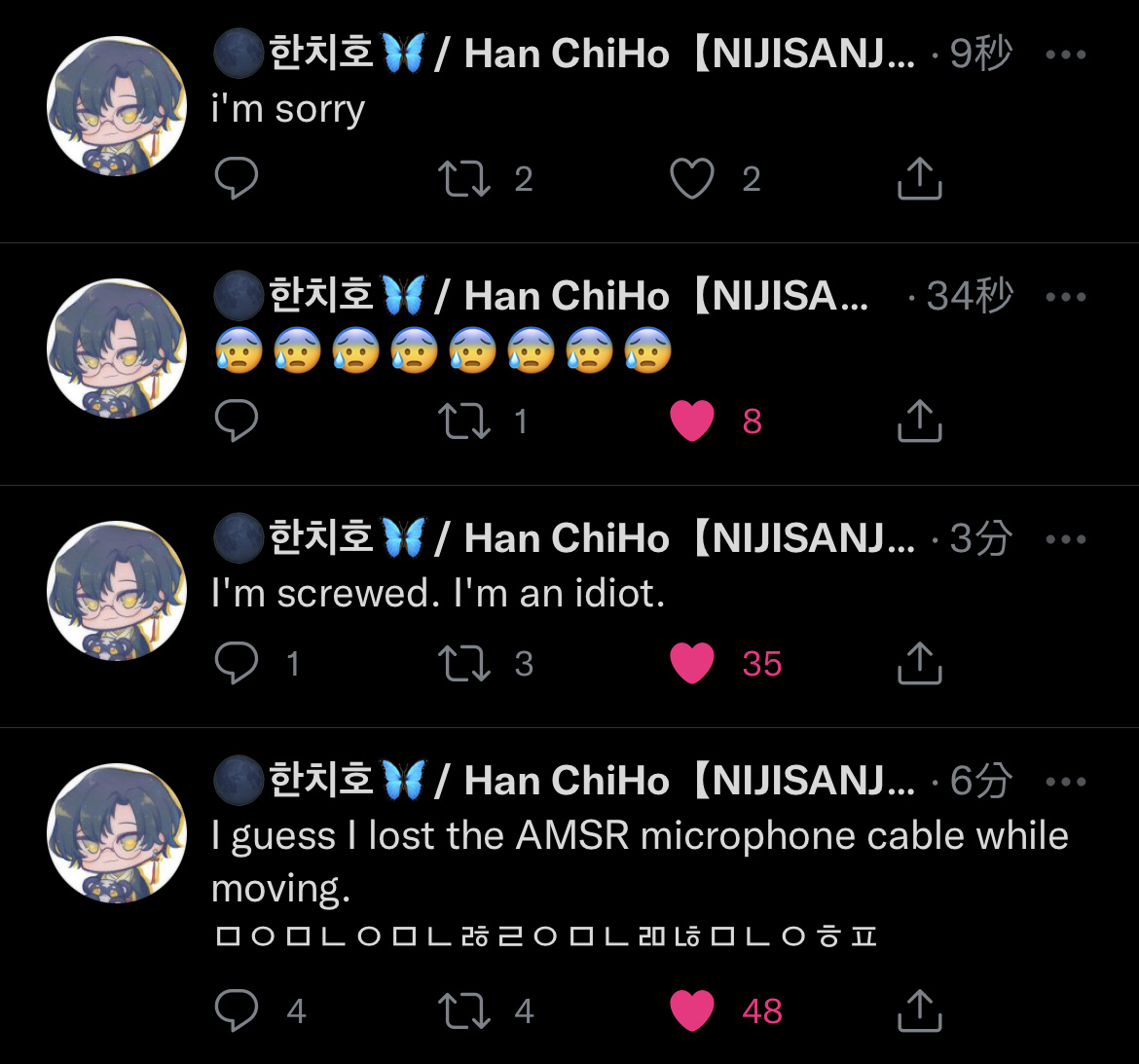
Task: Retweet the anxious emoji tweet
Action: tap(464, 422)
